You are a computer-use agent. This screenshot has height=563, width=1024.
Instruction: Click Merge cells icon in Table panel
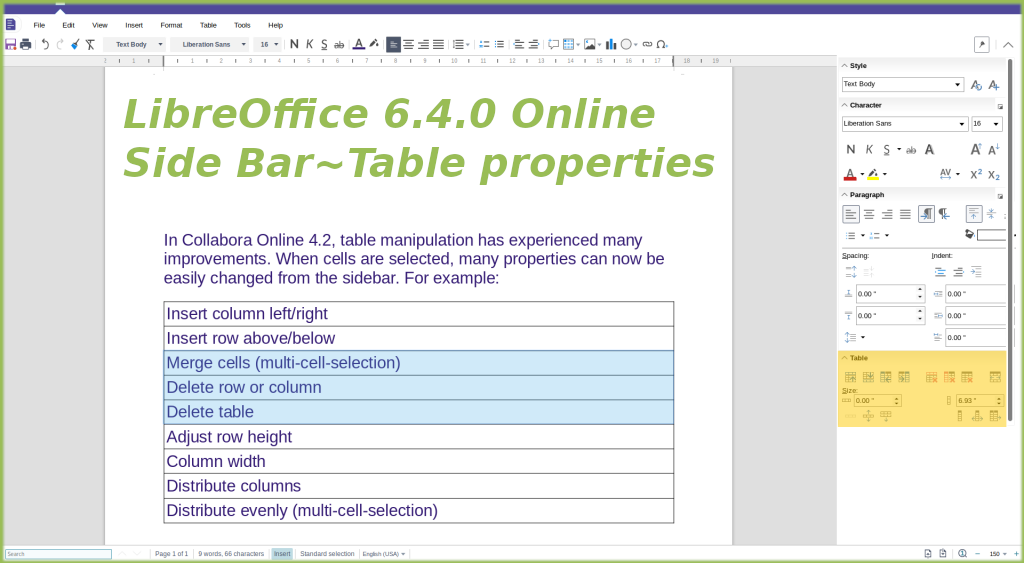995,378
